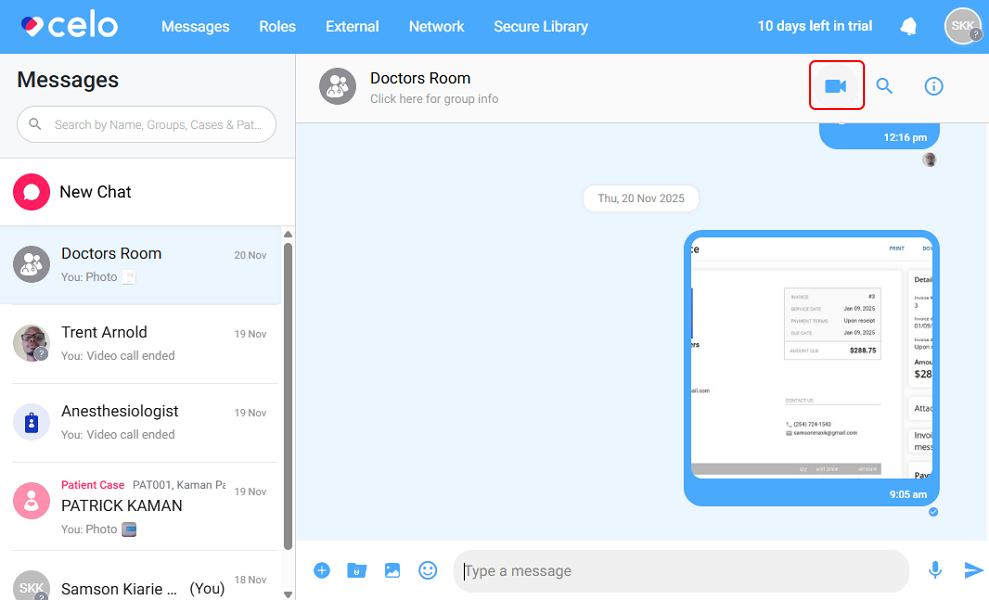989x600 pixels.
Task: Record a voice message with the microphone icon
Action: coord(935,570)
